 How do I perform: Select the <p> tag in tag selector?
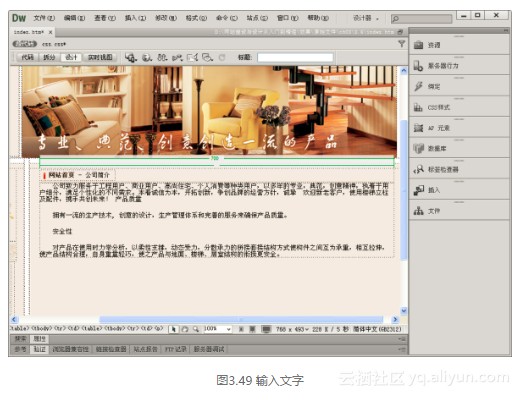[x=159, y=329]
